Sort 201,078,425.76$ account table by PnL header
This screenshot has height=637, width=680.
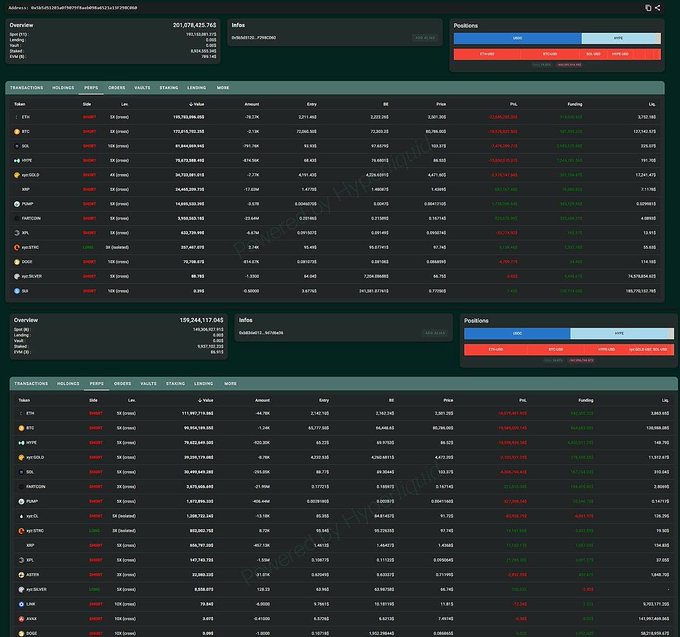[x=513, y=104]
